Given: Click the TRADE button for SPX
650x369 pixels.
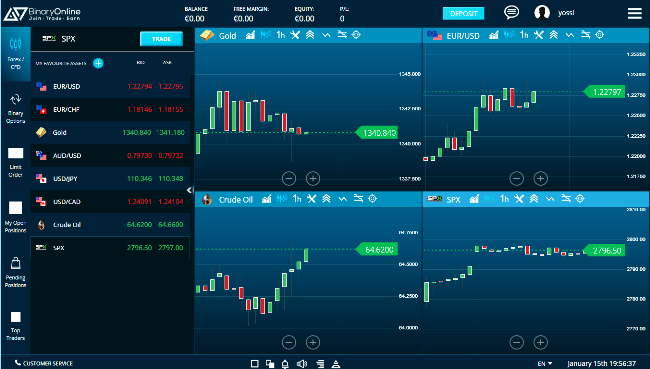Looking at the screenshot, I should 161,39.
